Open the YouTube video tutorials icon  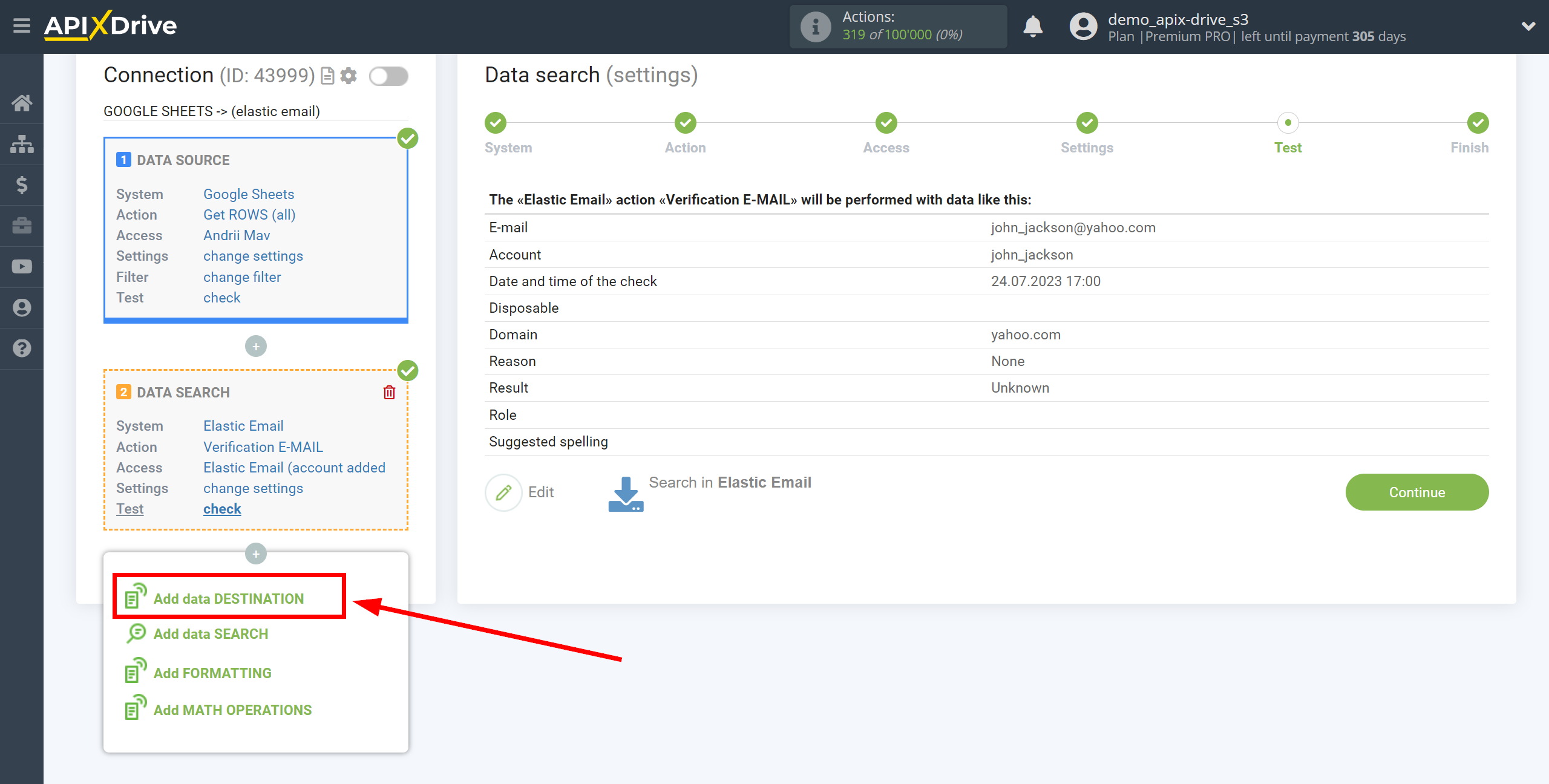[22, 267]
